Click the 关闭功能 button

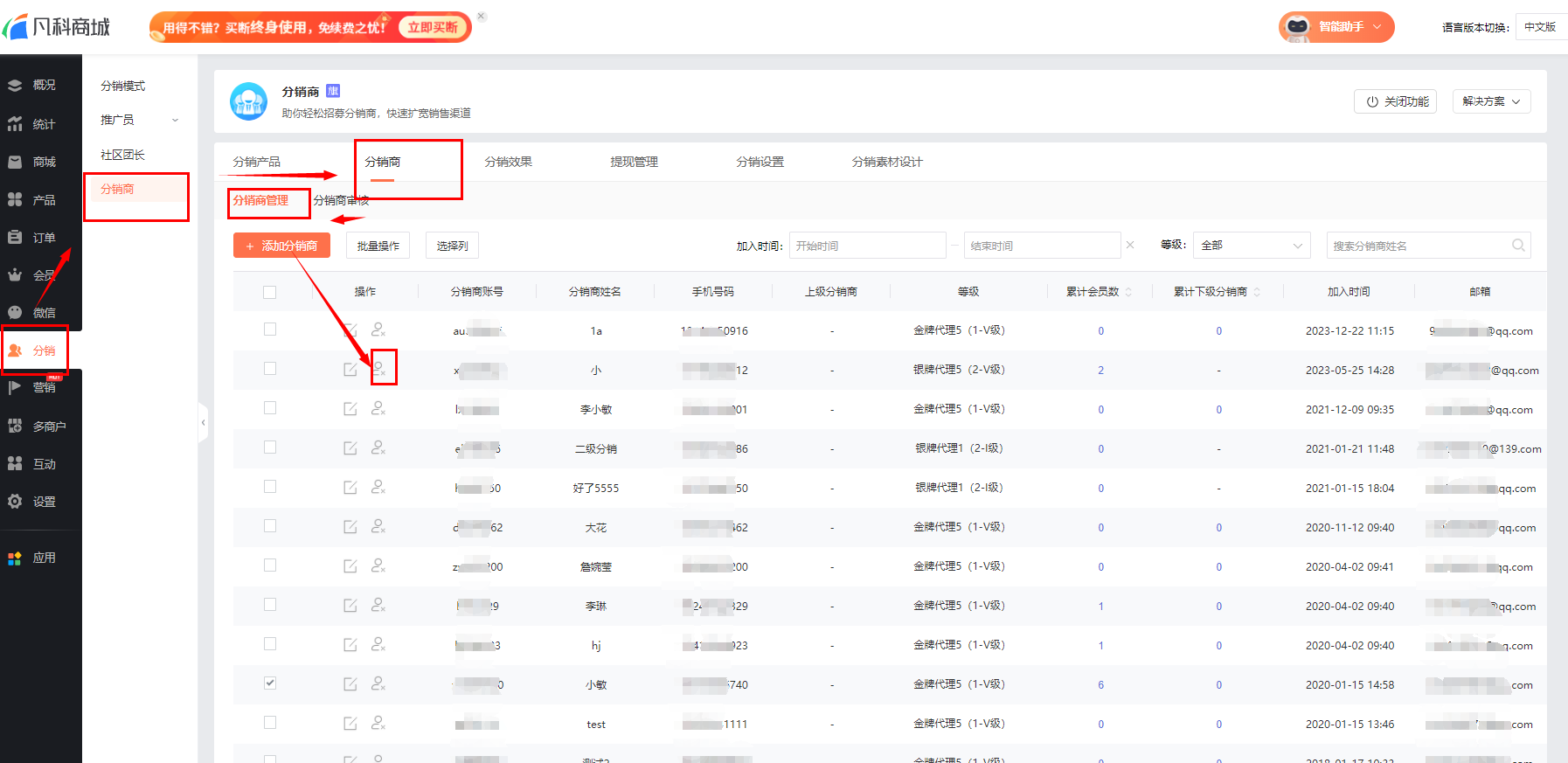coord(1395,101)
